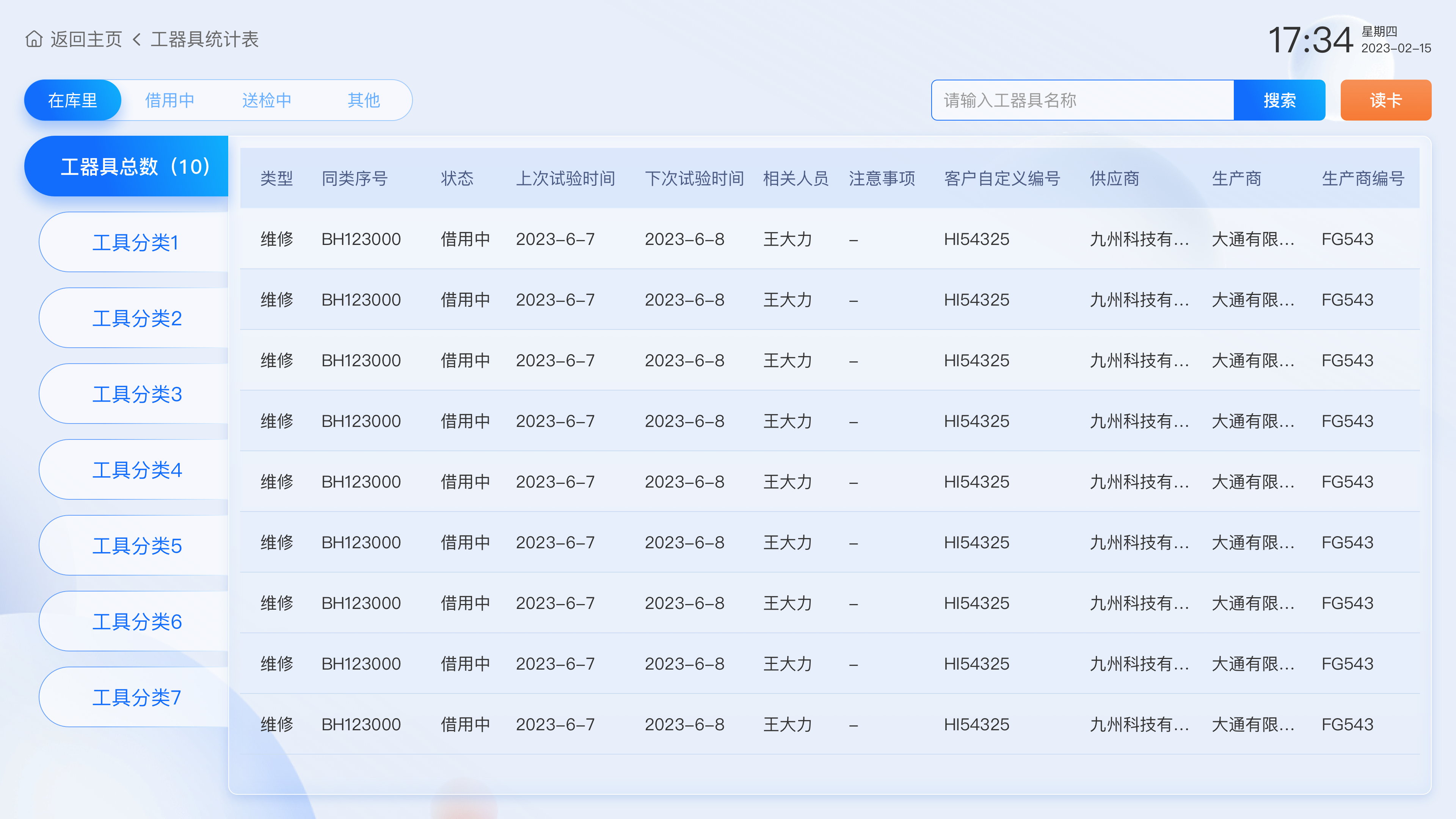Image resolution: width=1456 pixels, height=819 pixels.
Task: Click the 供应商 column header
Action: 1115,179
